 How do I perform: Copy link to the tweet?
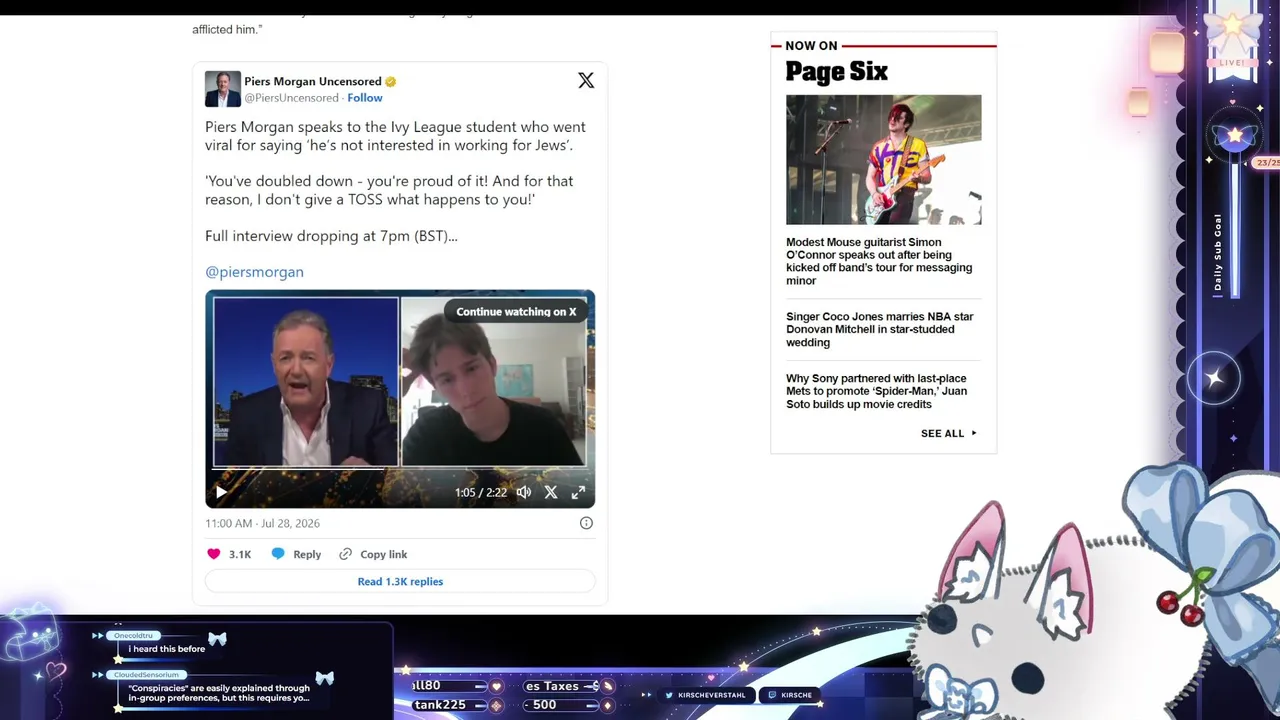point(384,554)
